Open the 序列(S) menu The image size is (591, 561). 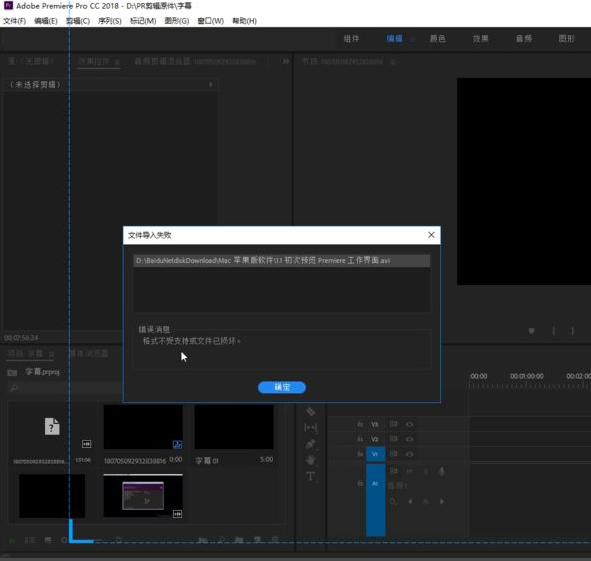(109, 21)
